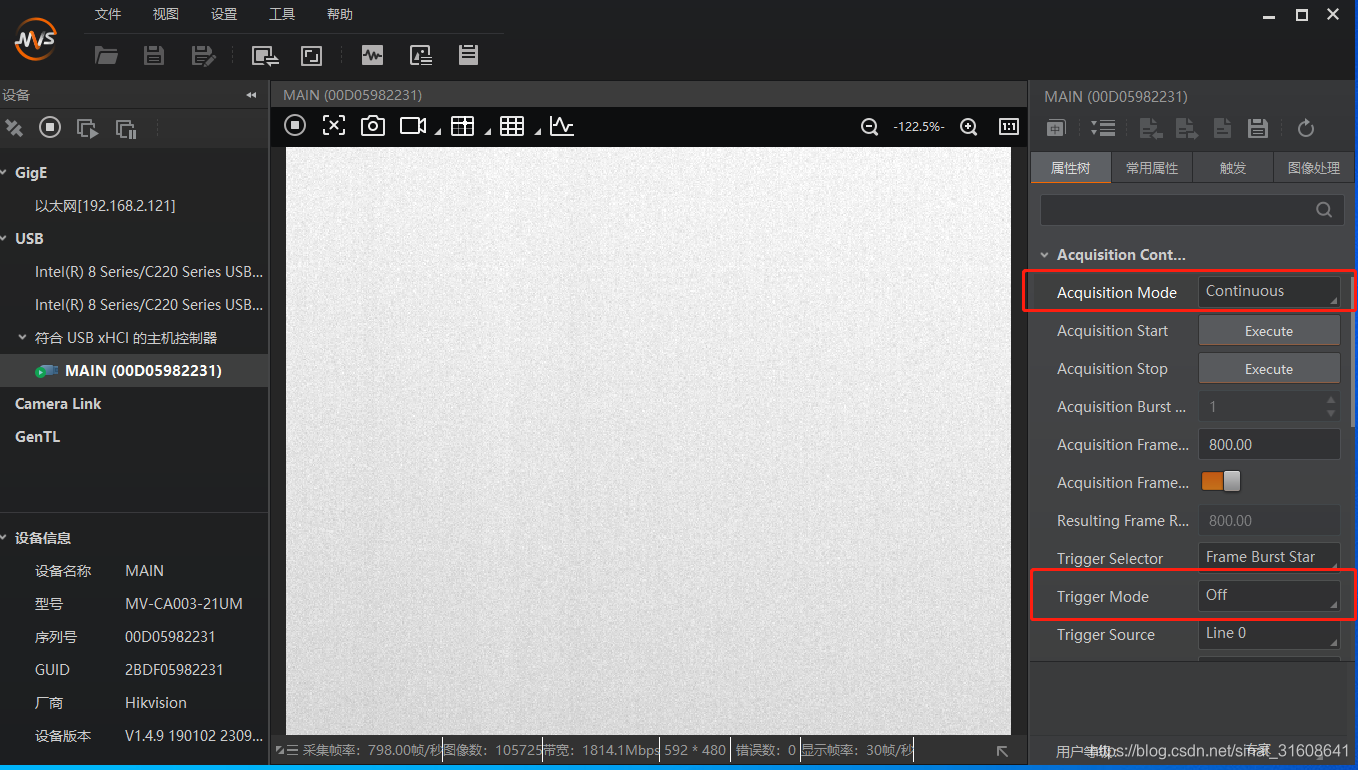Save properties with the panel floppy icon
The width and height of the screenshot is (1358, 770).
(1258, 128)
